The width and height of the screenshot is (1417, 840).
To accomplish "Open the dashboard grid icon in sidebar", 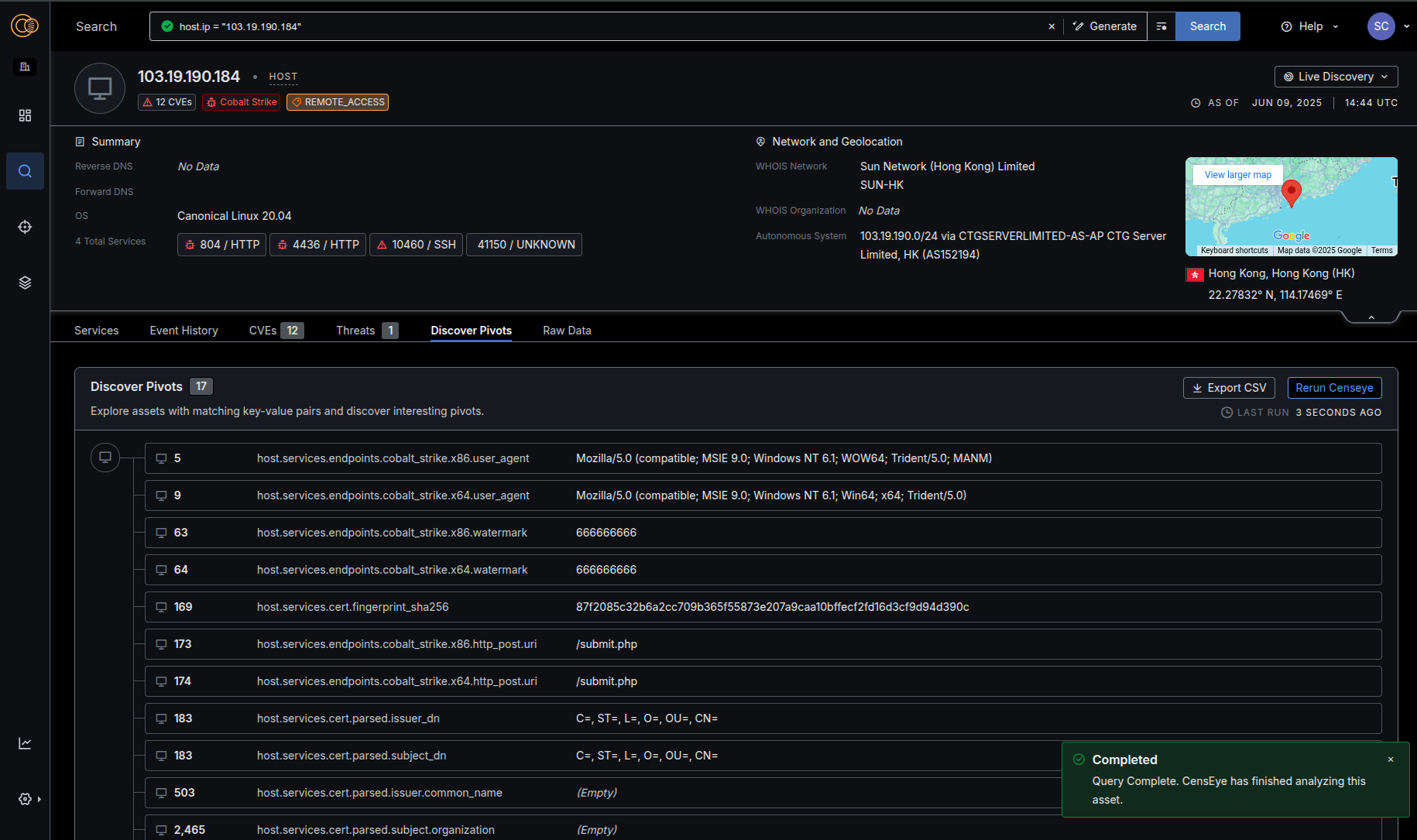I will tap(25, 115).
